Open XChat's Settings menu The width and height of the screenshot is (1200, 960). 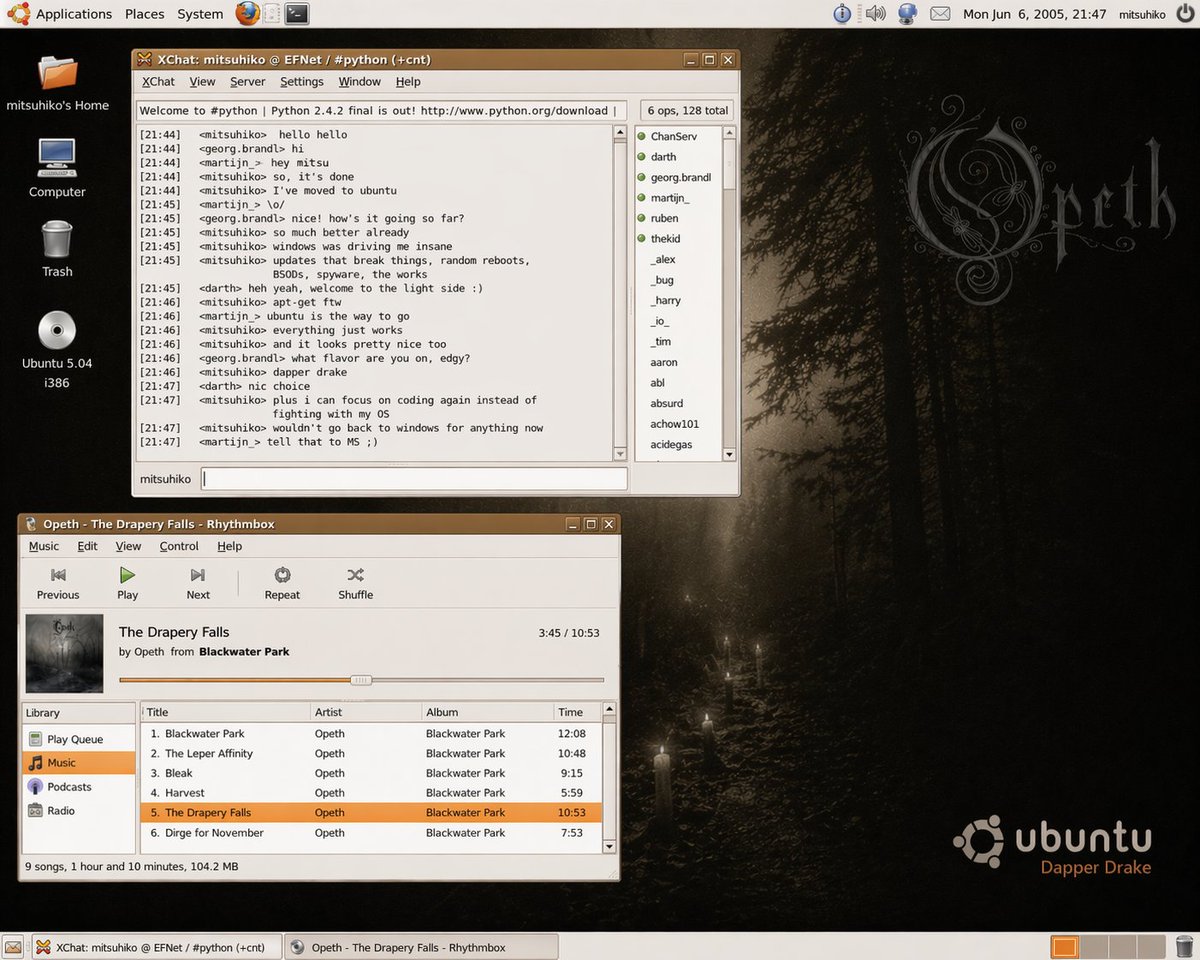pyautogui.click(x=302, y=82)
